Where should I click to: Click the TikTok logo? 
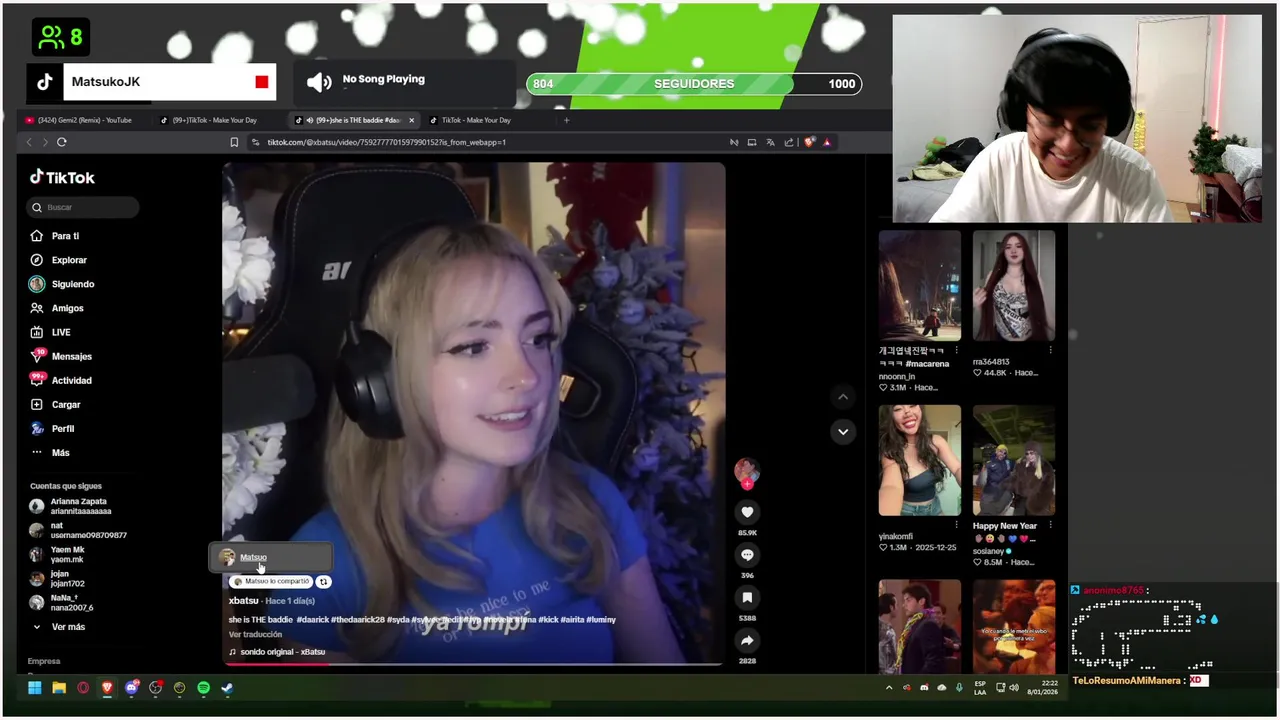point(62,177)
